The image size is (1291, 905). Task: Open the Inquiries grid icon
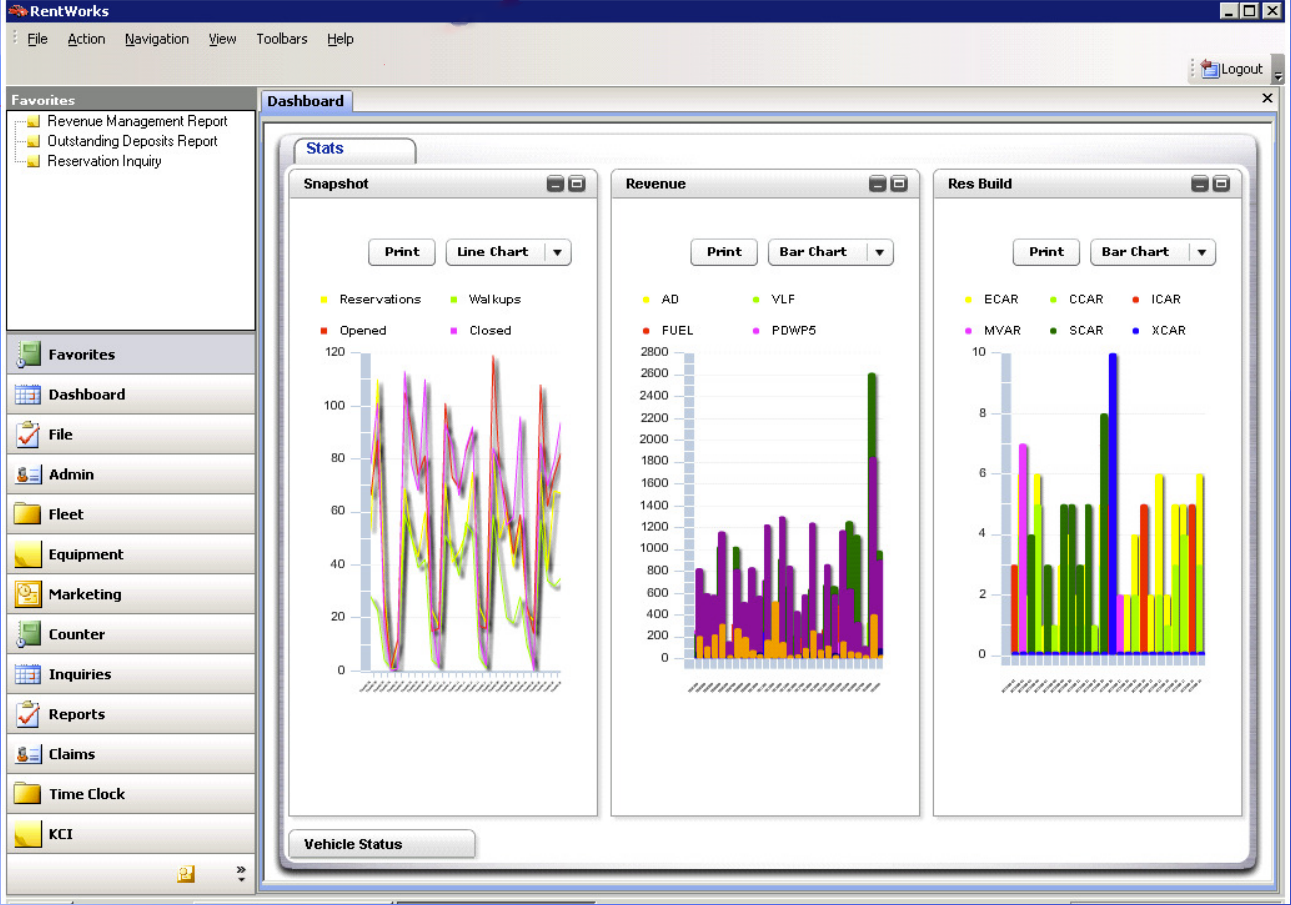(28, 674)
